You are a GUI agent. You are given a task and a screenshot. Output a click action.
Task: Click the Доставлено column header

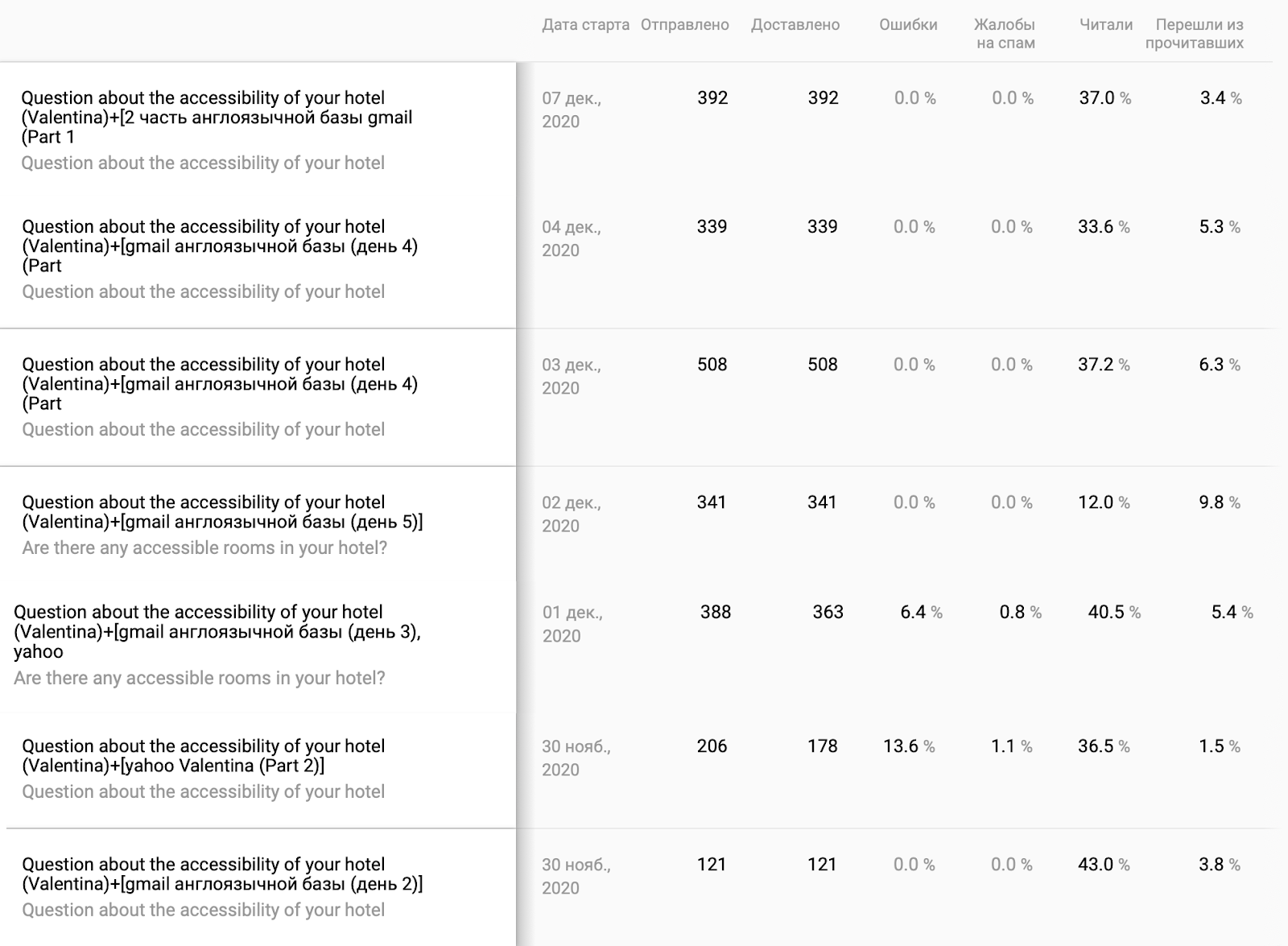click(795, 25)
